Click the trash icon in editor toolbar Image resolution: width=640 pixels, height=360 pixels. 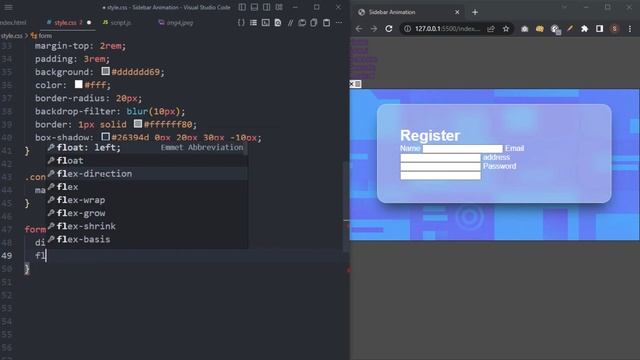click(327, 22)
